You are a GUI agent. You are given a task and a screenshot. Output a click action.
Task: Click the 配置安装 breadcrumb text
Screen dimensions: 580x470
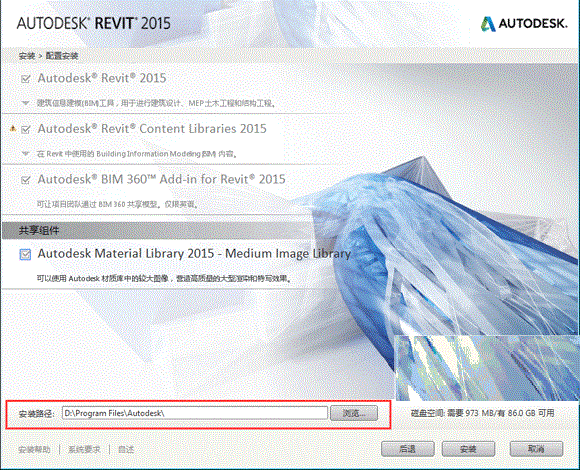(62, 56)
